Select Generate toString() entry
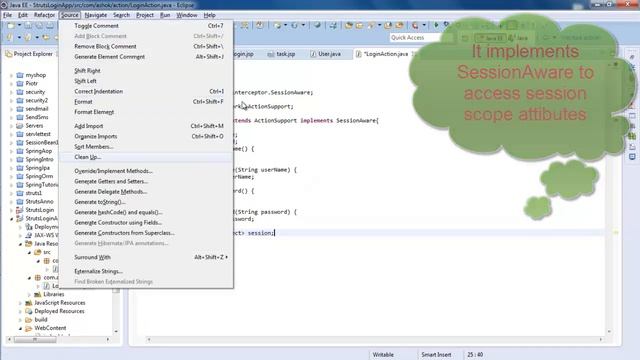This screenshot has width=640, height=360. 146,202
